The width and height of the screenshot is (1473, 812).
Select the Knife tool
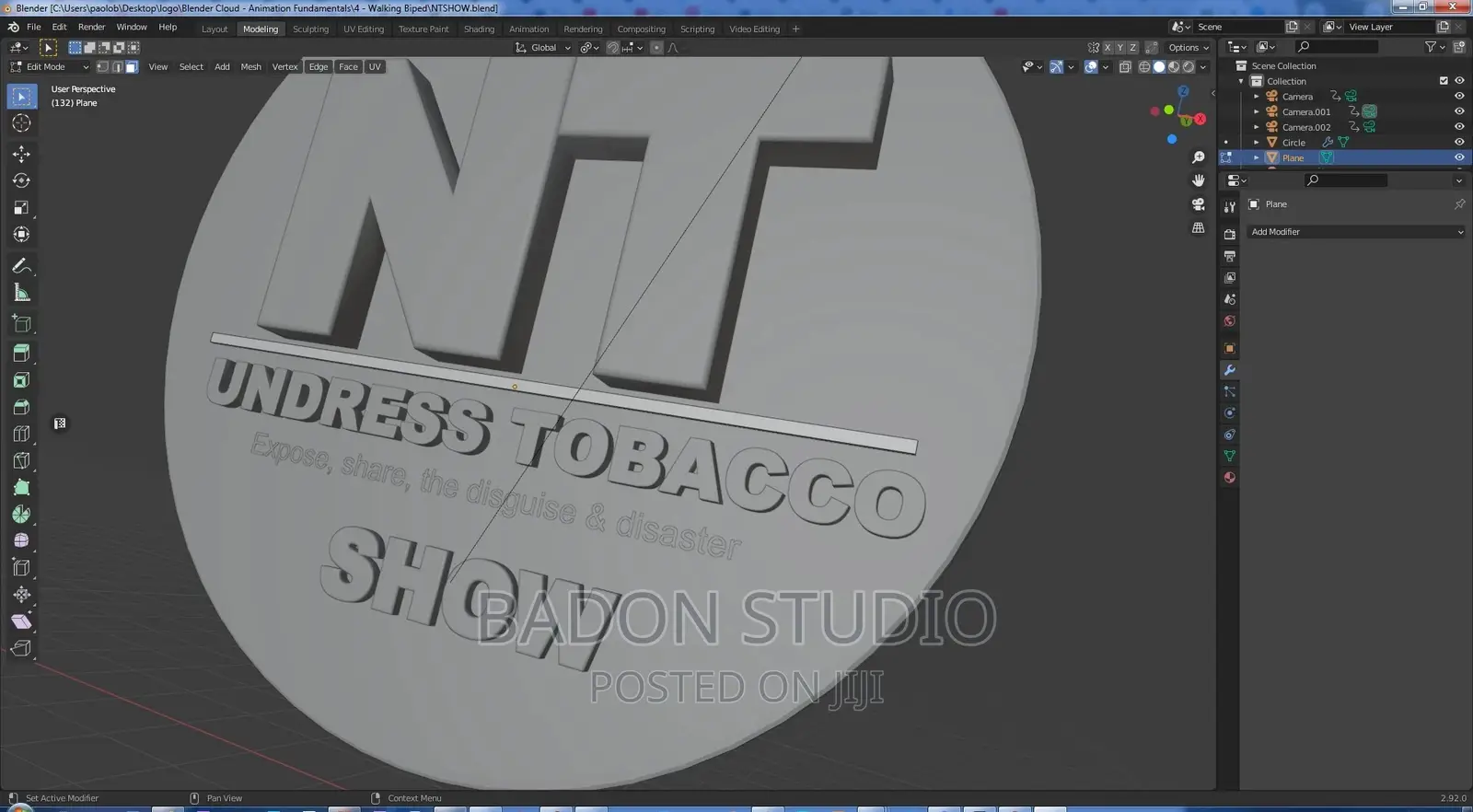21,460
